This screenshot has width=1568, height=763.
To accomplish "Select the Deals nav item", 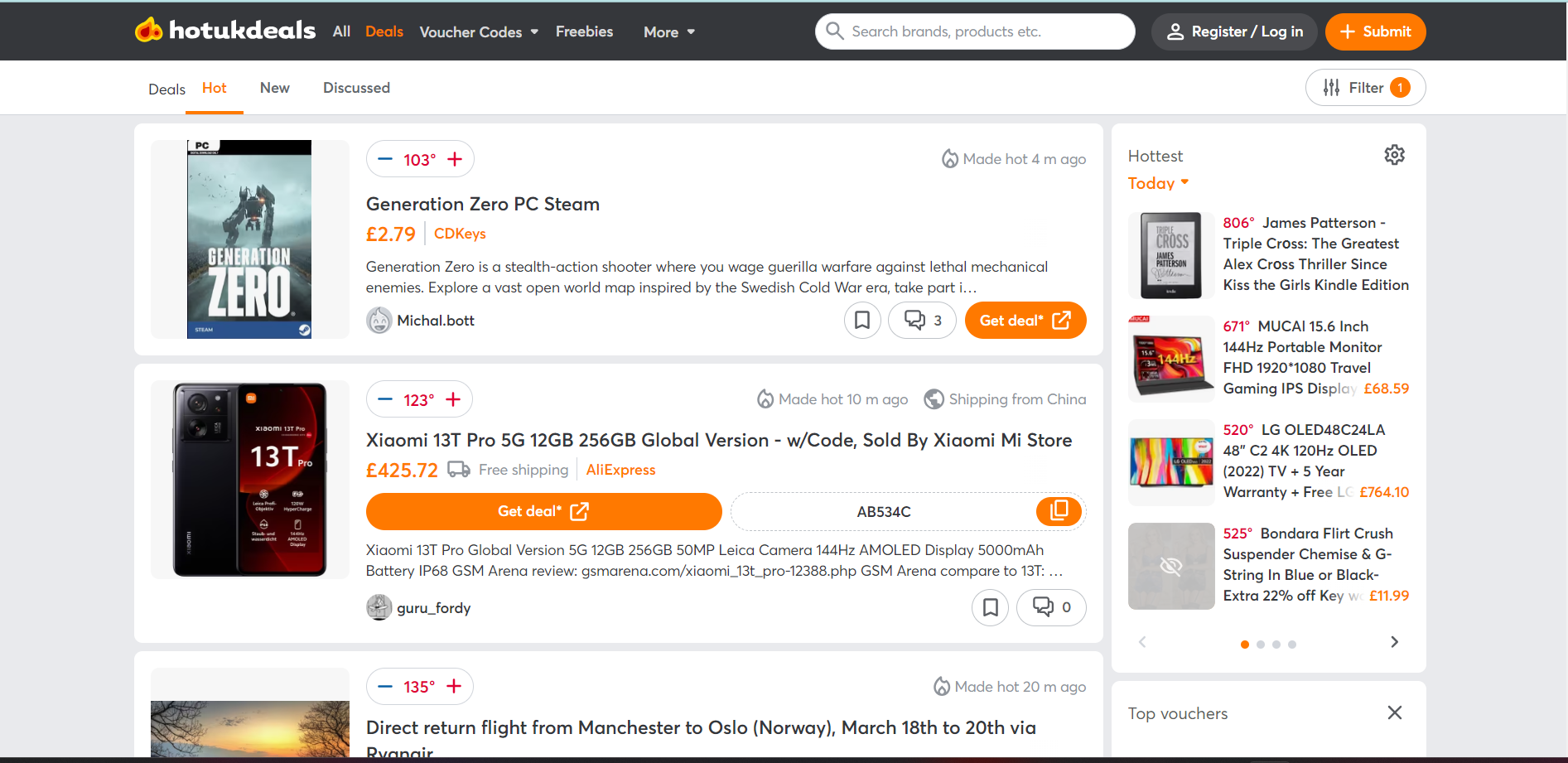I will coord(384,31).
